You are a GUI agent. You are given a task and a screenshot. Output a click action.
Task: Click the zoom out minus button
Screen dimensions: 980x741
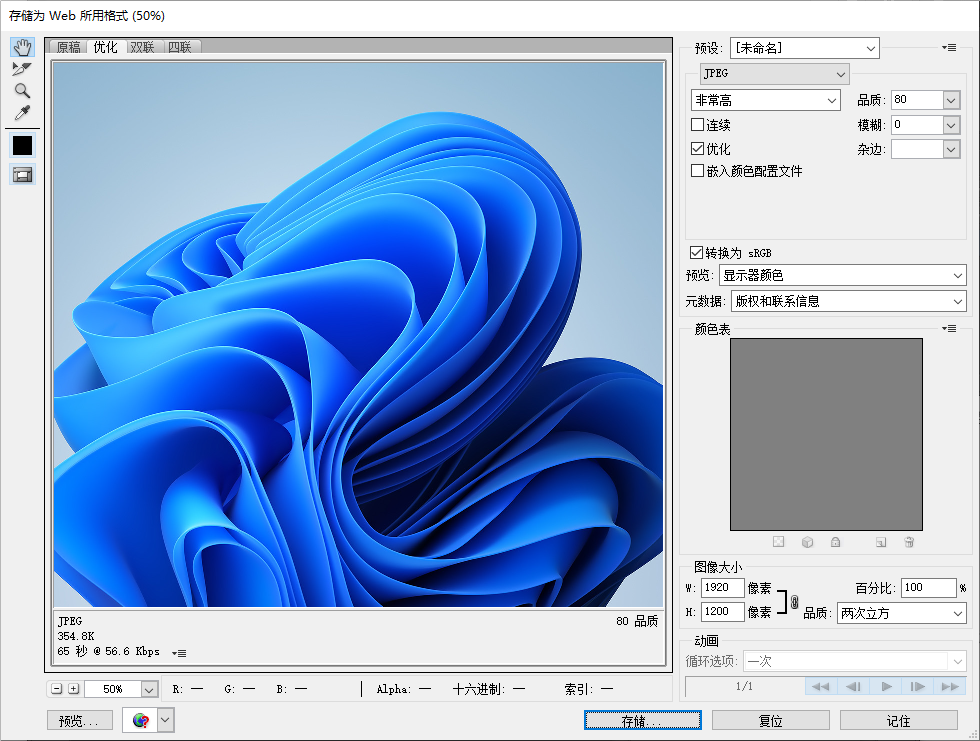tap(57, 689)
